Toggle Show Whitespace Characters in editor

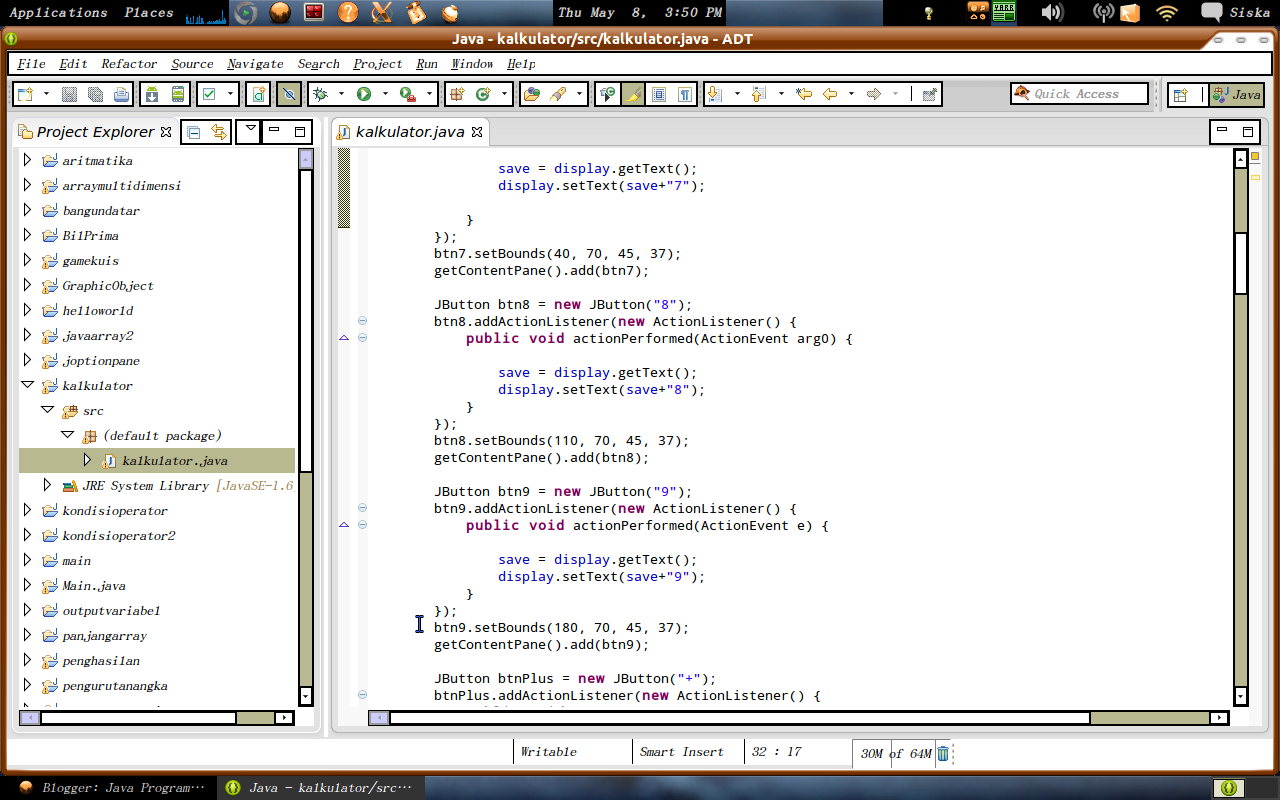(686, 93)
